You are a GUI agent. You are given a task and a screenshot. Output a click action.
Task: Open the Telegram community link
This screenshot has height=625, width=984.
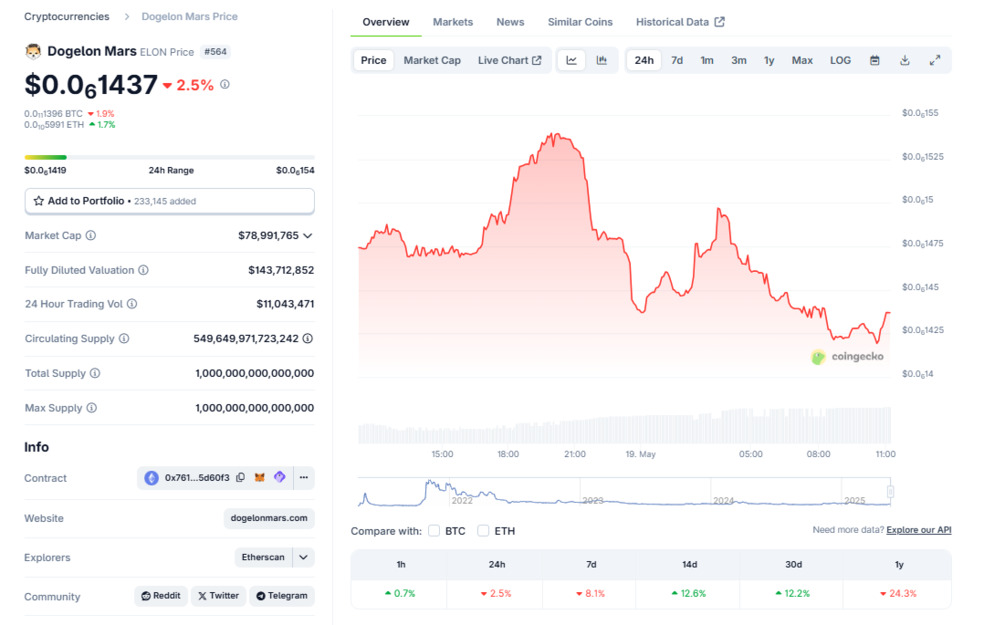click(282, 596)
